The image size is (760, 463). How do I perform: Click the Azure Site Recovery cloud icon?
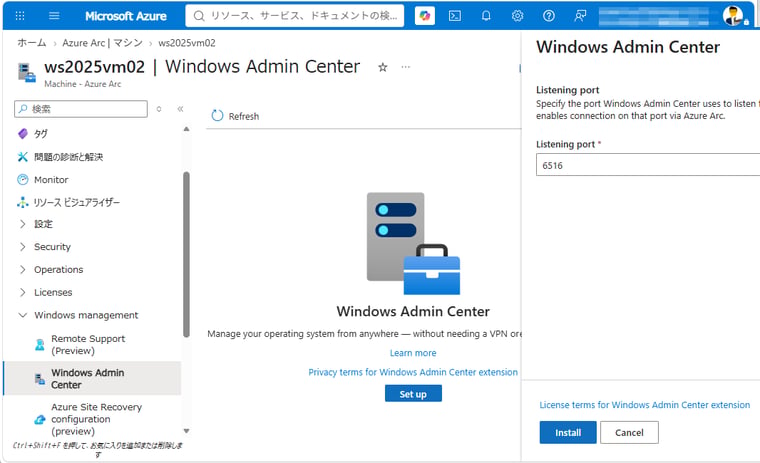(40, 419)
